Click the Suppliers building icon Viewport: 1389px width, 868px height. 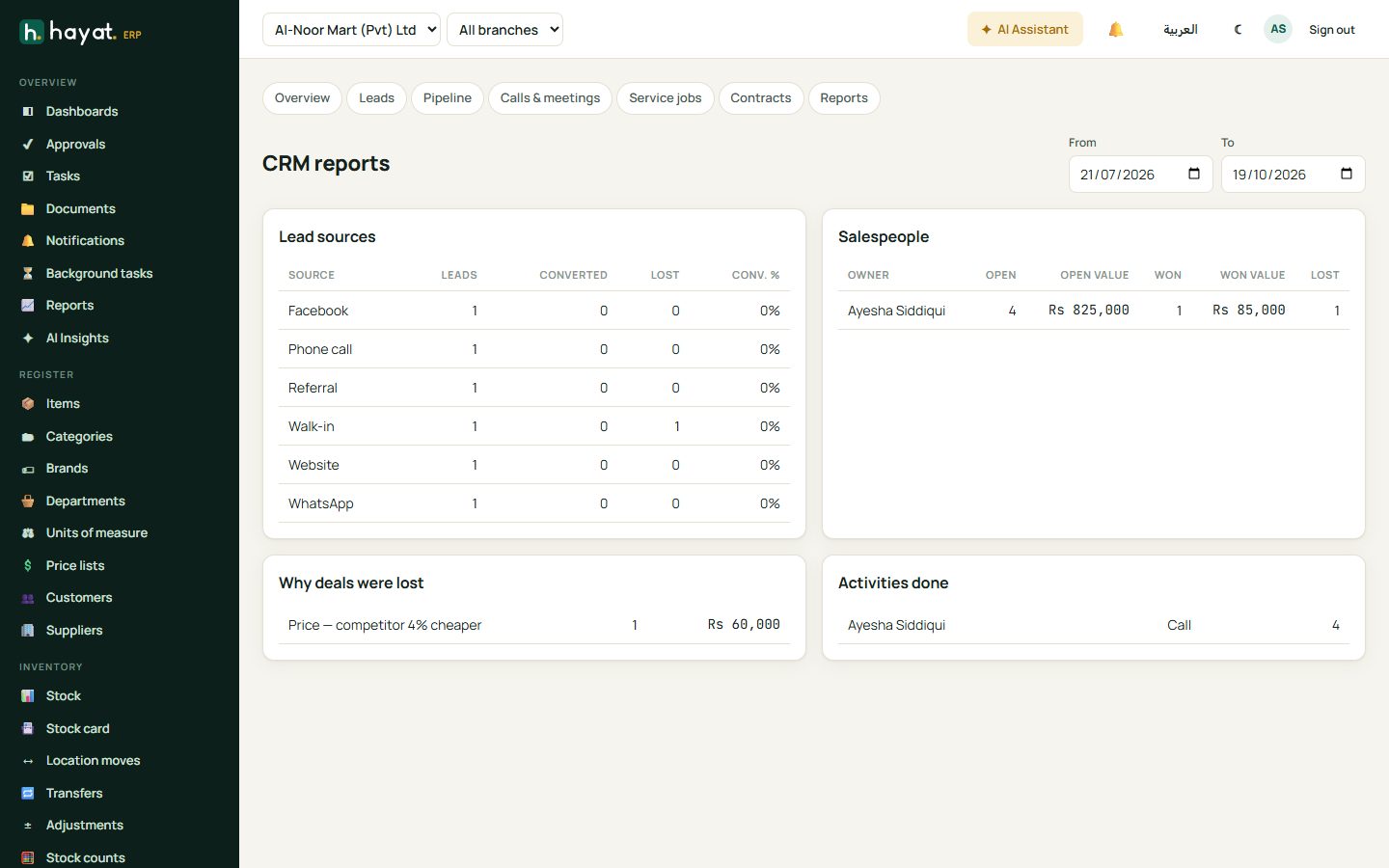pyautogui.click(x=28, y=631)
